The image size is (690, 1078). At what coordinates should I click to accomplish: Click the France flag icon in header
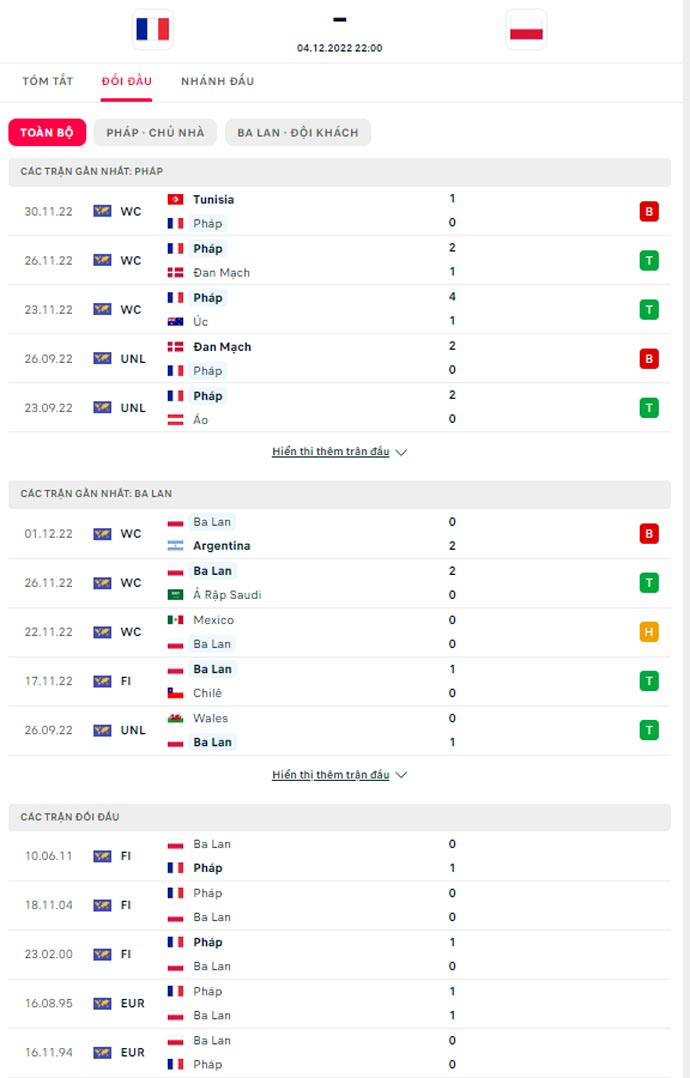[x=153, y=29]
